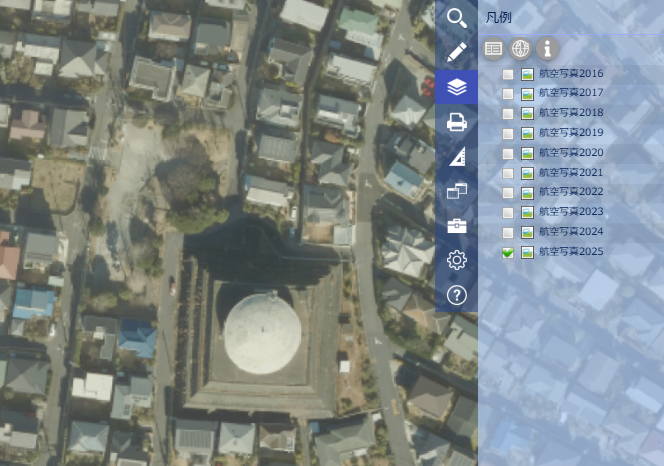This screenshot has height=466, width=664.
Task: Enable the 航空写真2023 layer checkbox
Action: [x=508, y=213]
